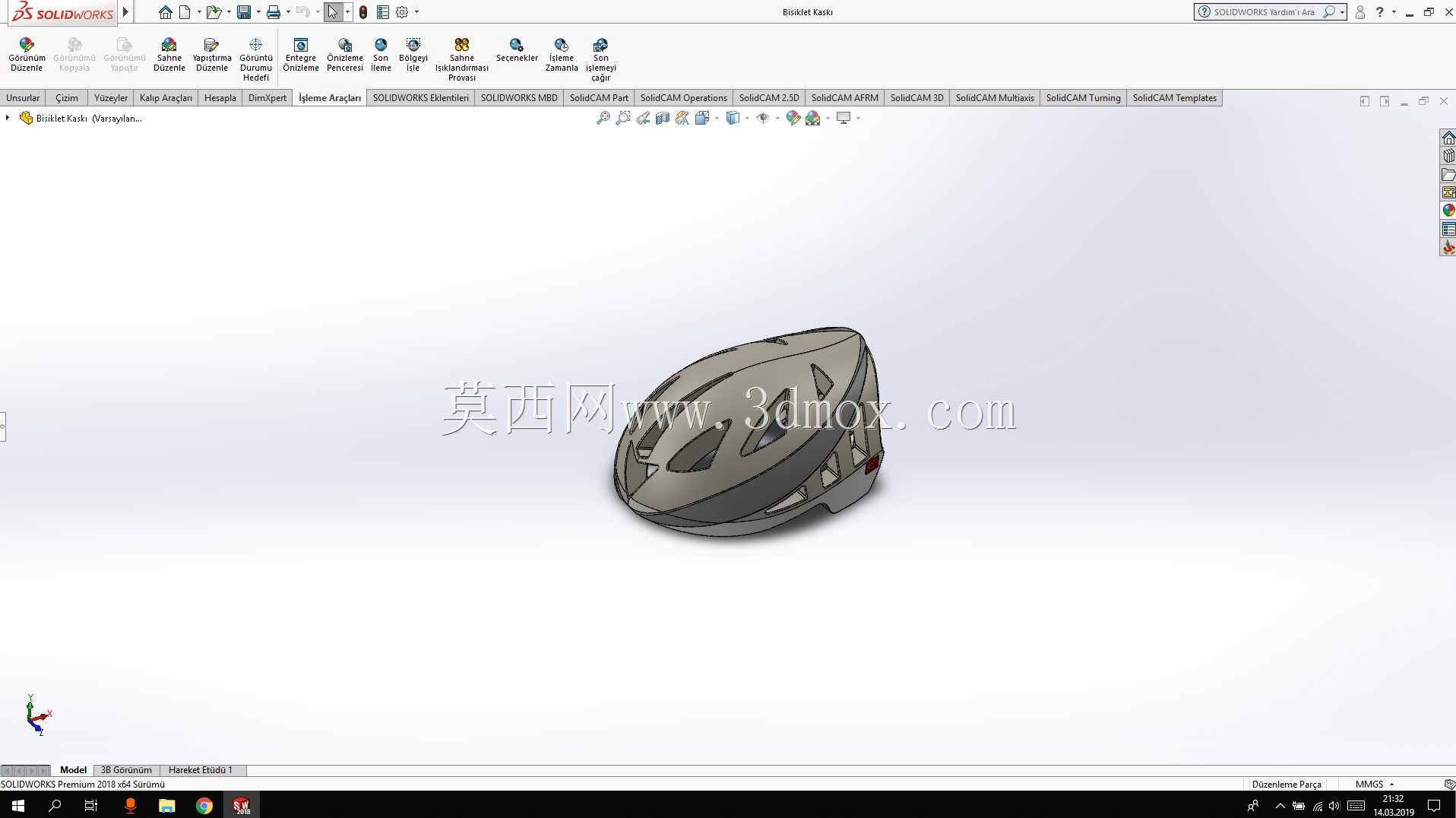Click Bölgeyi İşle render region tool
1456x818 pixels.
click(413, 55)
